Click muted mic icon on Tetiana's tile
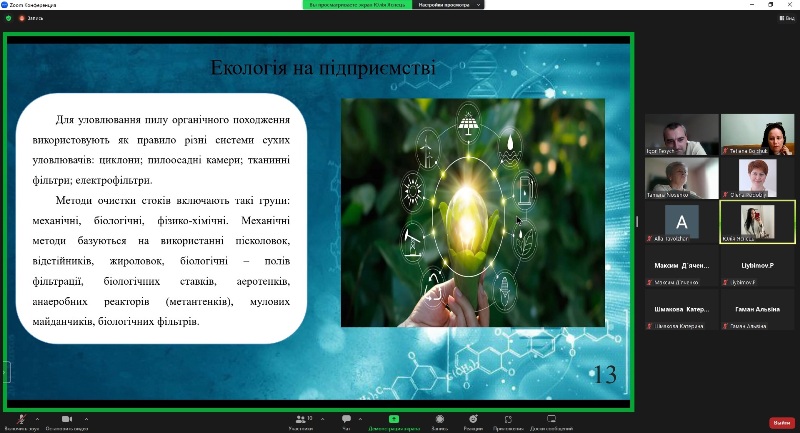Image resolution: width=800 pixels, height=433 pixels. coord(725,151)
